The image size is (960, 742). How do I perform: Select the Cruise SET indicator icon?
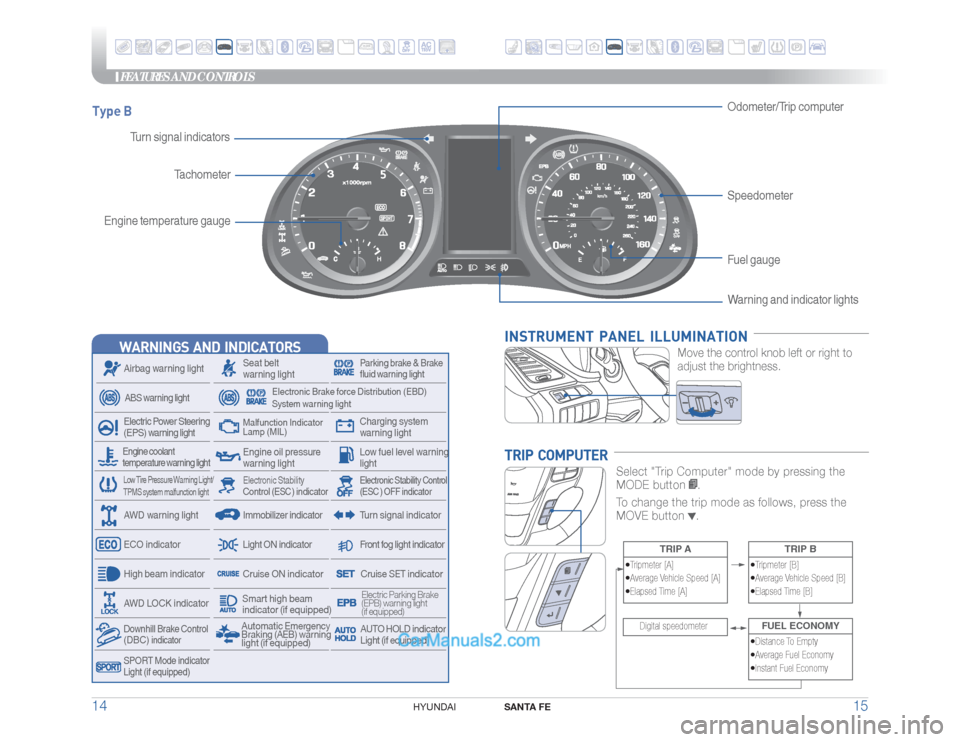tap(345, 574)
